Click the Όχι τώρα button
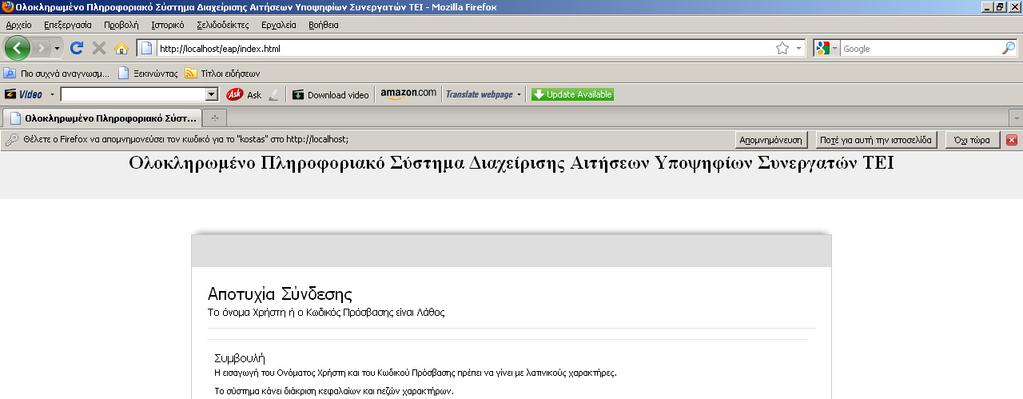 pos(972,140)
